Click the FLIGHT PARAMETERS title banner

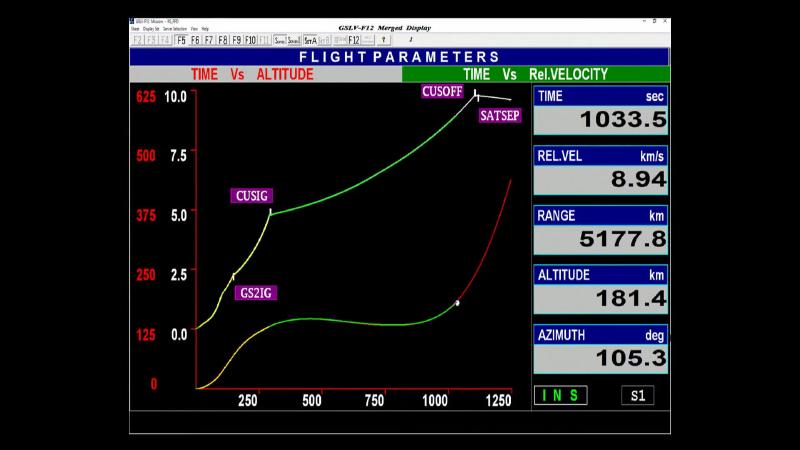pyautogui.click(x=399, y=57)
